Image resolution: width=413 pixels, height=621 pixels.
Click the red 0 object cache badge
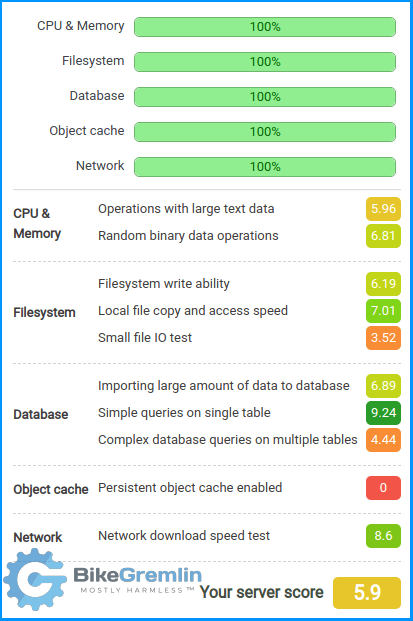[383, 488]
